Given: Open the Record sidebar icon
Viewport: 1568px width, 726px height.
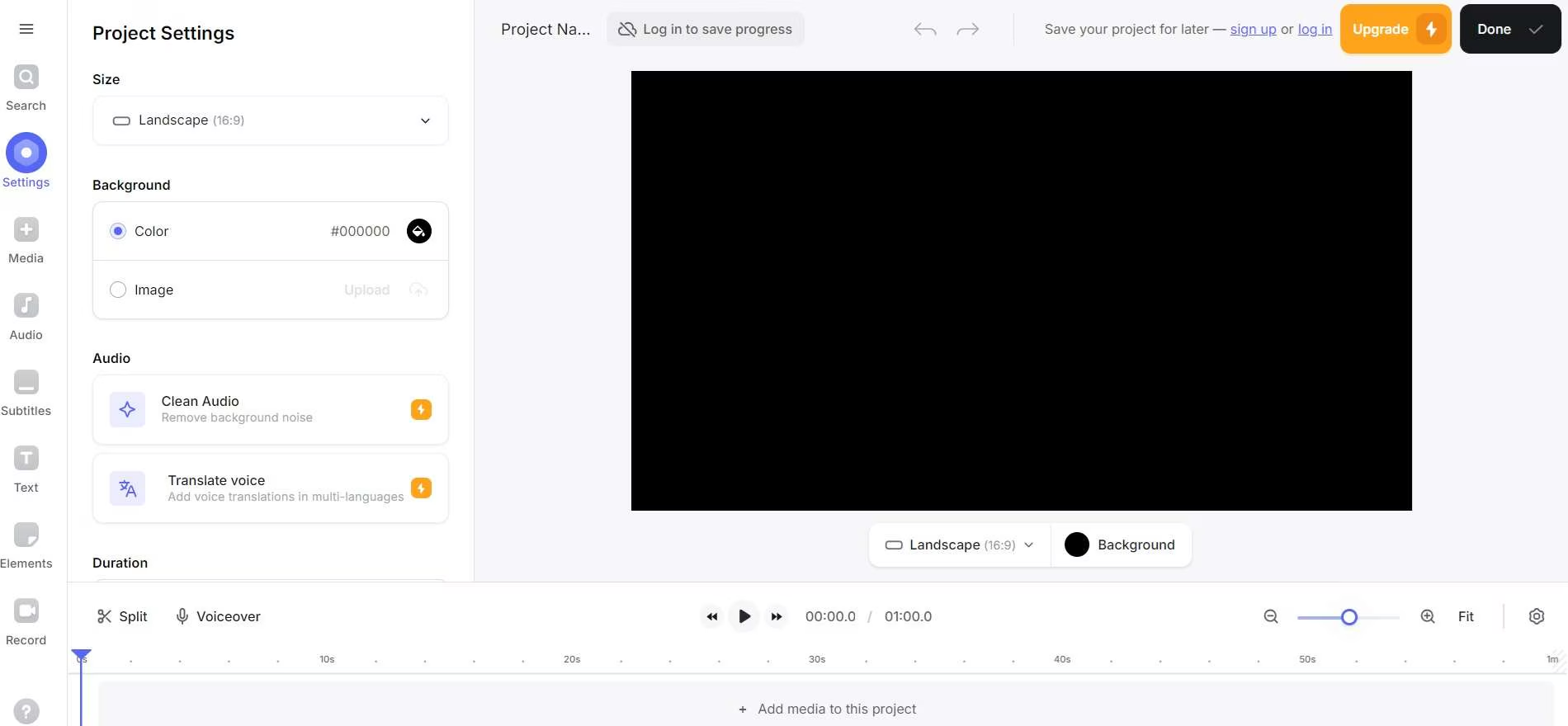Looking at the screenshot, I should coord(26,610).
